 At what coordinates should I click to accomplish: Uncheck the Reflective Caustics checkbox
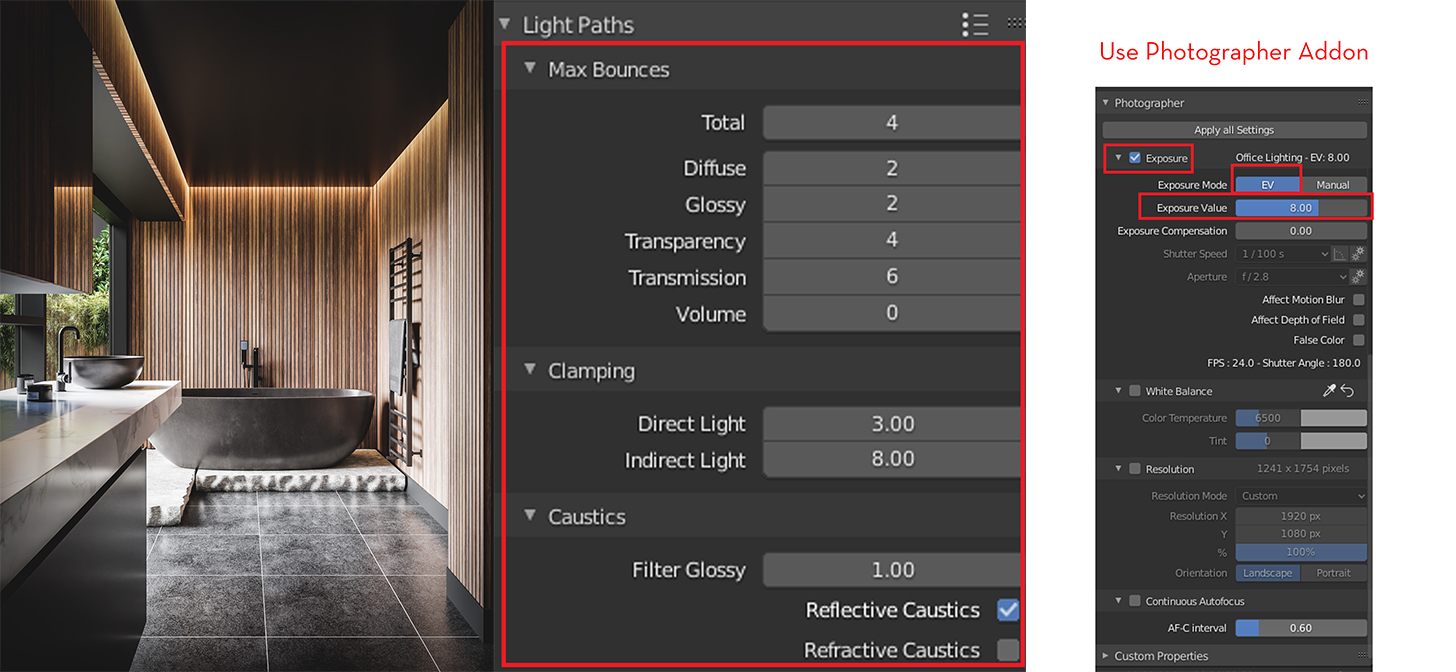point(1008,610)
